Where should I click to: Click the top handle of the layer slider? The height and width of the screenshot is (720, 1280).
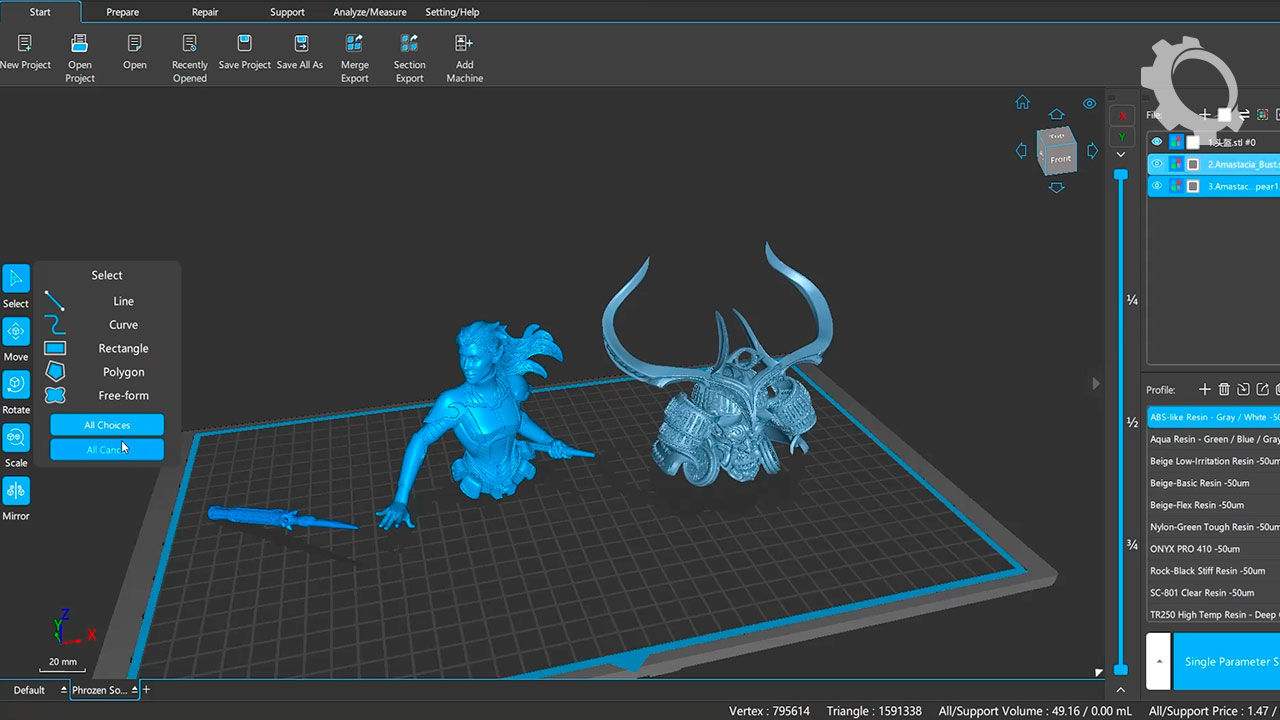[x=1121, y=175]
